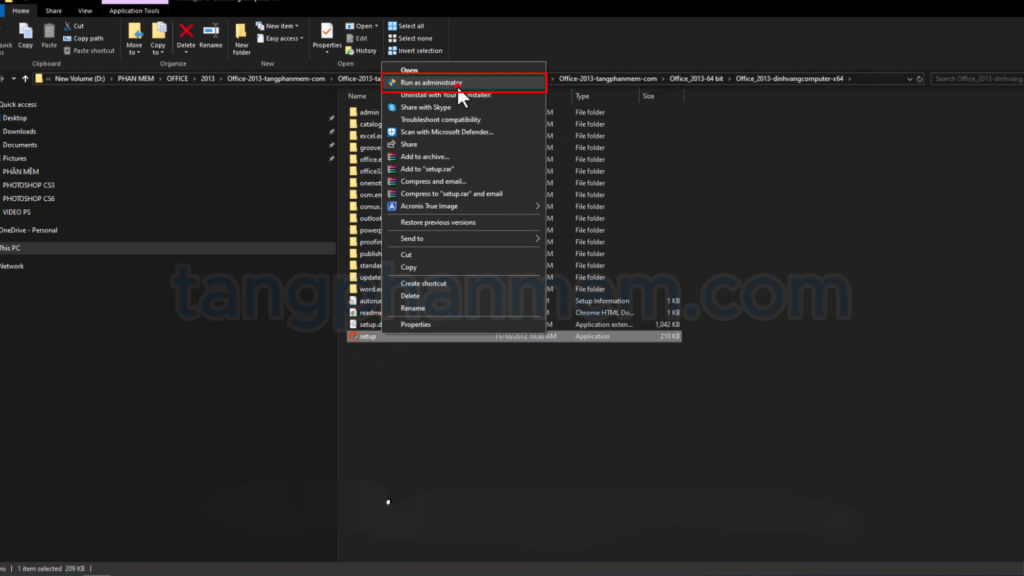Switch to the Home ribbon tab
Image resolution: width=1024 pixels, height=576 pixels.
20,11
